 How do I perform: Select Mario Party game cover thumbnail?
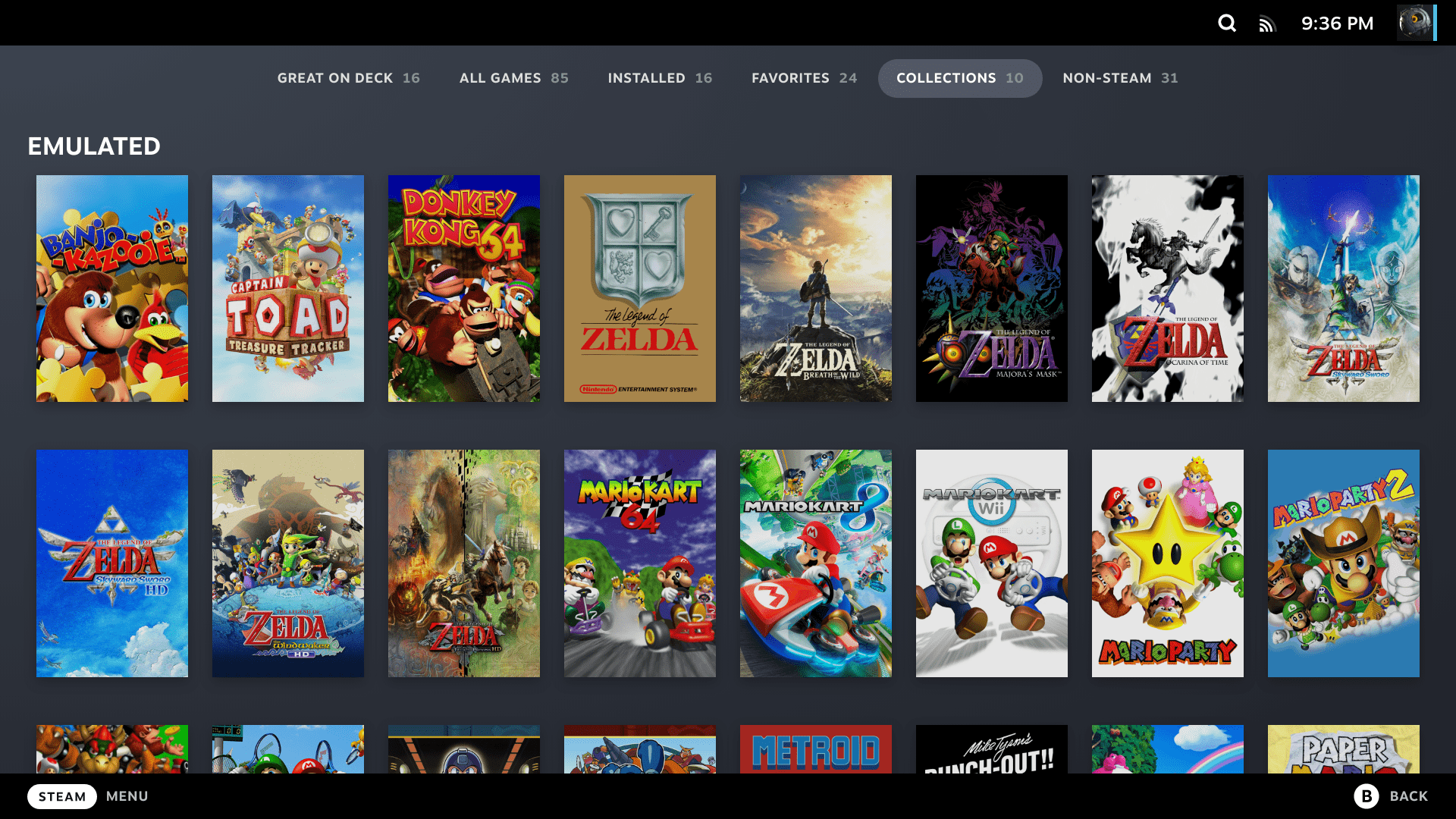(x=1167, y=562)
